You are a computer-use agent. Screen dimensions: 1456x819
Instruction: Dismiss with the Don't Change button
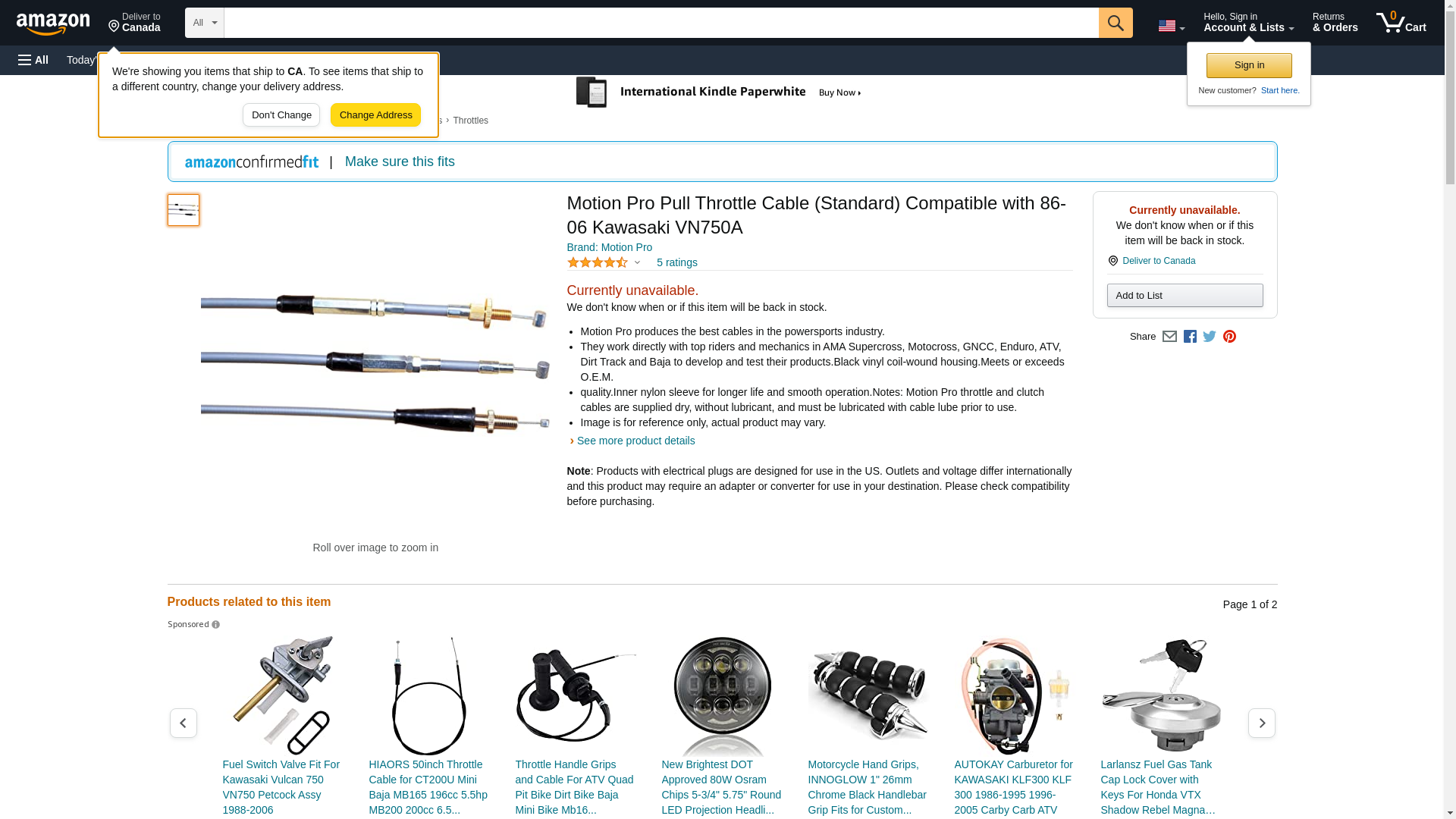tap(281, 115)
